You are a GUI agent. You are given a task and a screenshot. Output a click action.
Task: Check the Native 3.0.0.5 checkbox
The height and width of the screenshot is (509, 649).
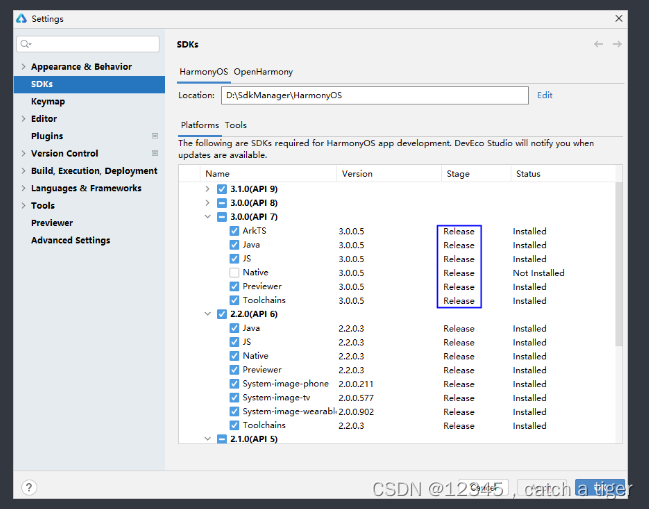(234, 272)
